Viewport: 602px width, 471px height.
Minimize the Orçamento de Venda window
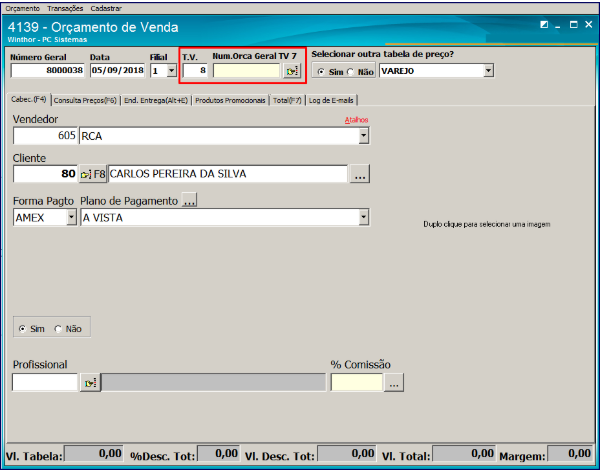tap(558, 26)
